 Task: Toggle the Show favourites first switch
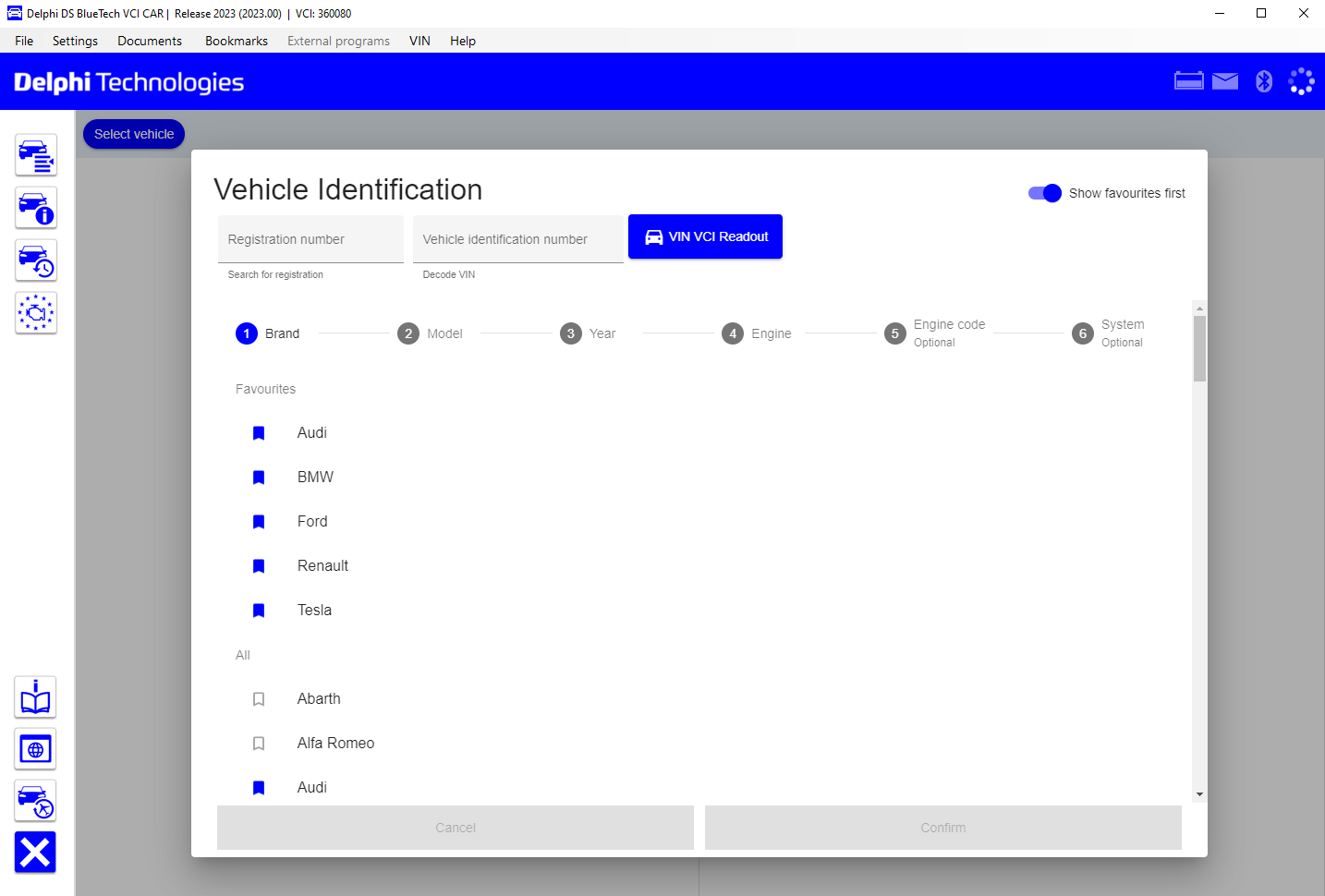pos(1045,193)
